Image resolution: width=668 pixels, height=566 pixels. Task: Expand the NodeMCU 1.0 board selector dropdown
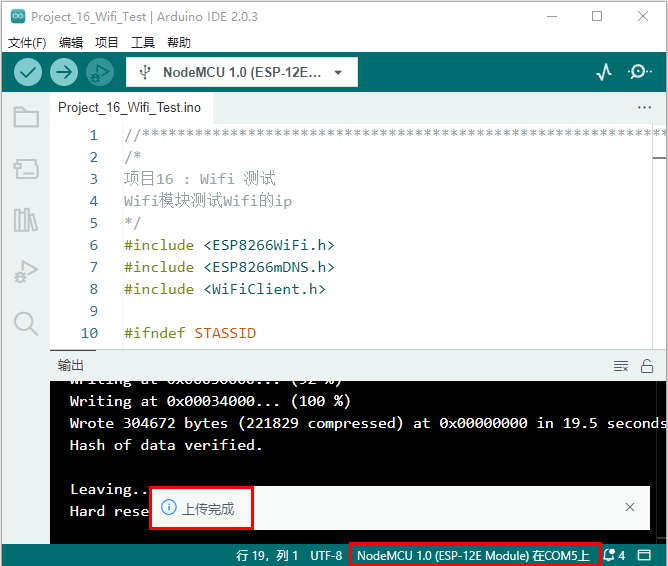pos(242,72)
